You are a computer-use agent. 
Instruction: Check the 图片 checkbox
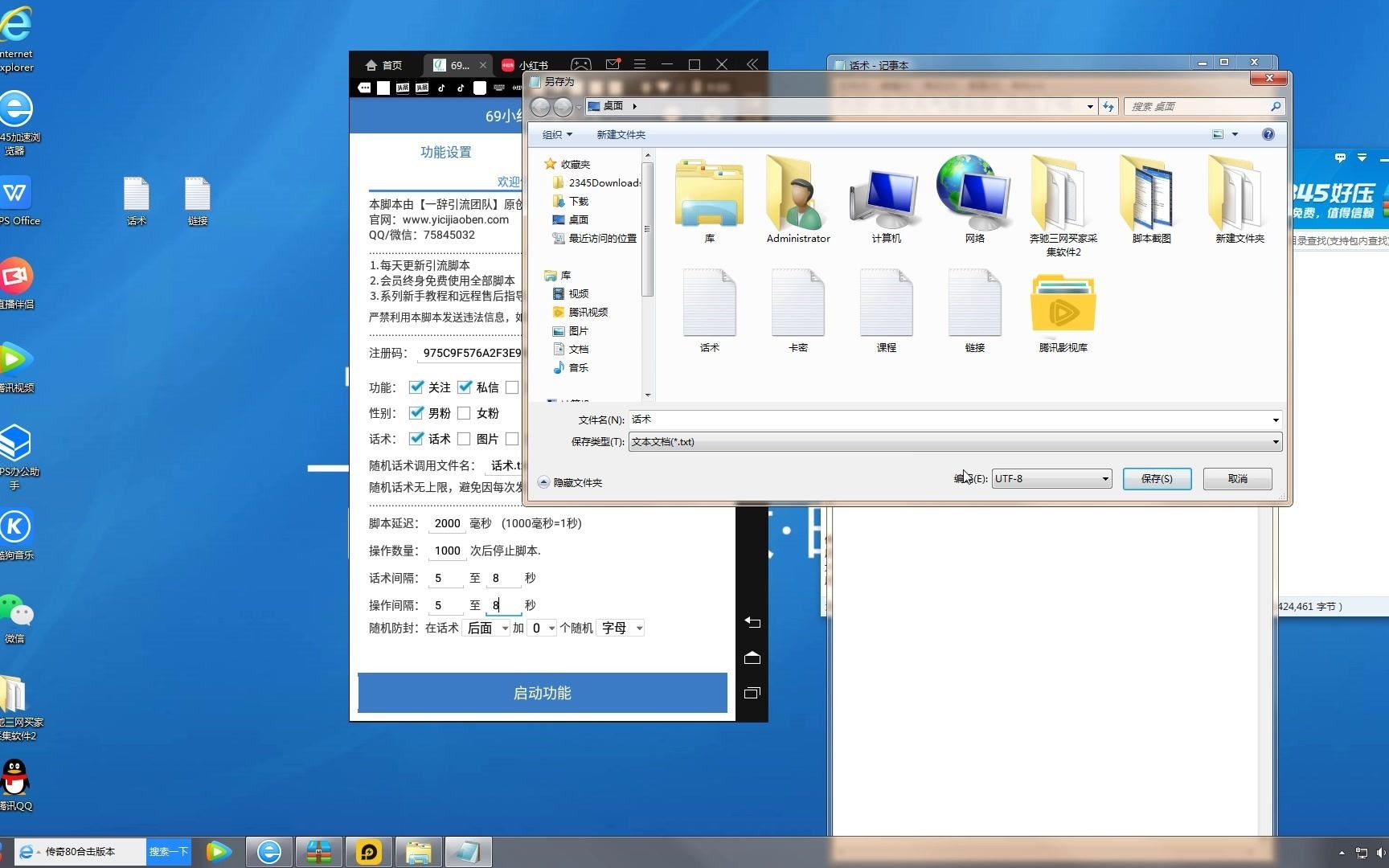[464, 439]
